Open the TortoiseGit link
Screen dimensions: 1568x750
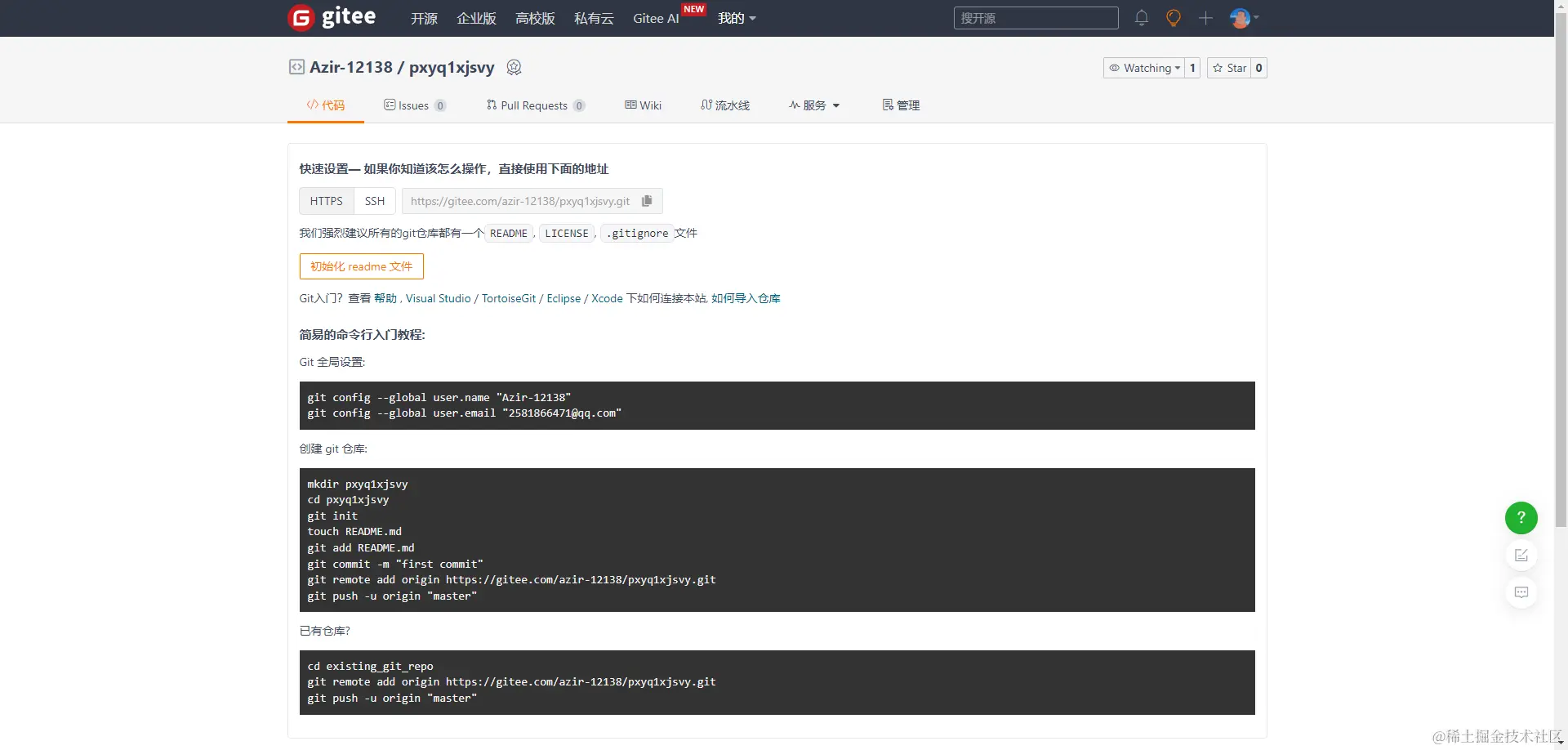tap(509, 298)
